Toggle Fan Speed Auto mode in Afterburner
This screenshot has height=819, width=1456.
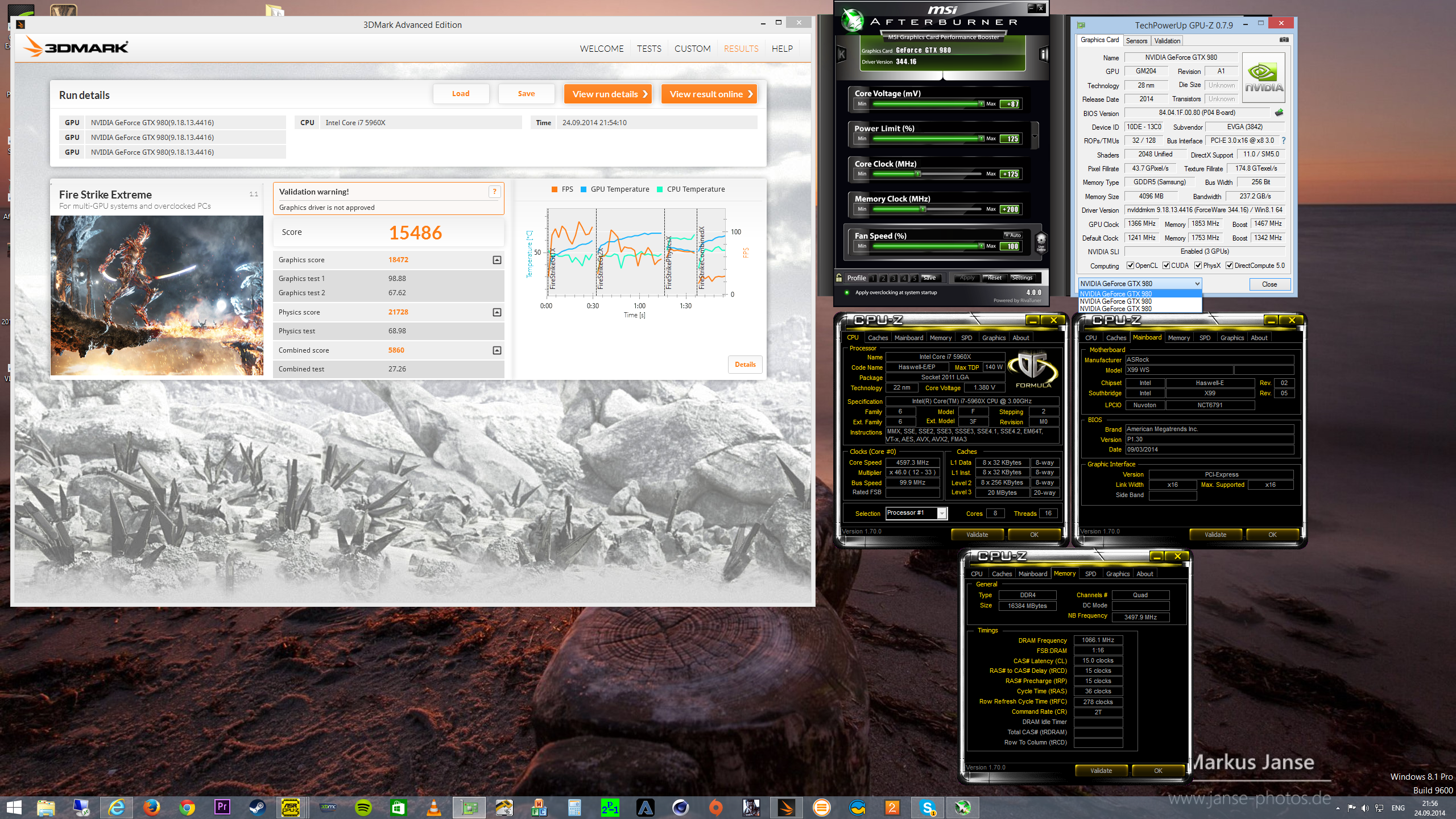pos(1013,235)
